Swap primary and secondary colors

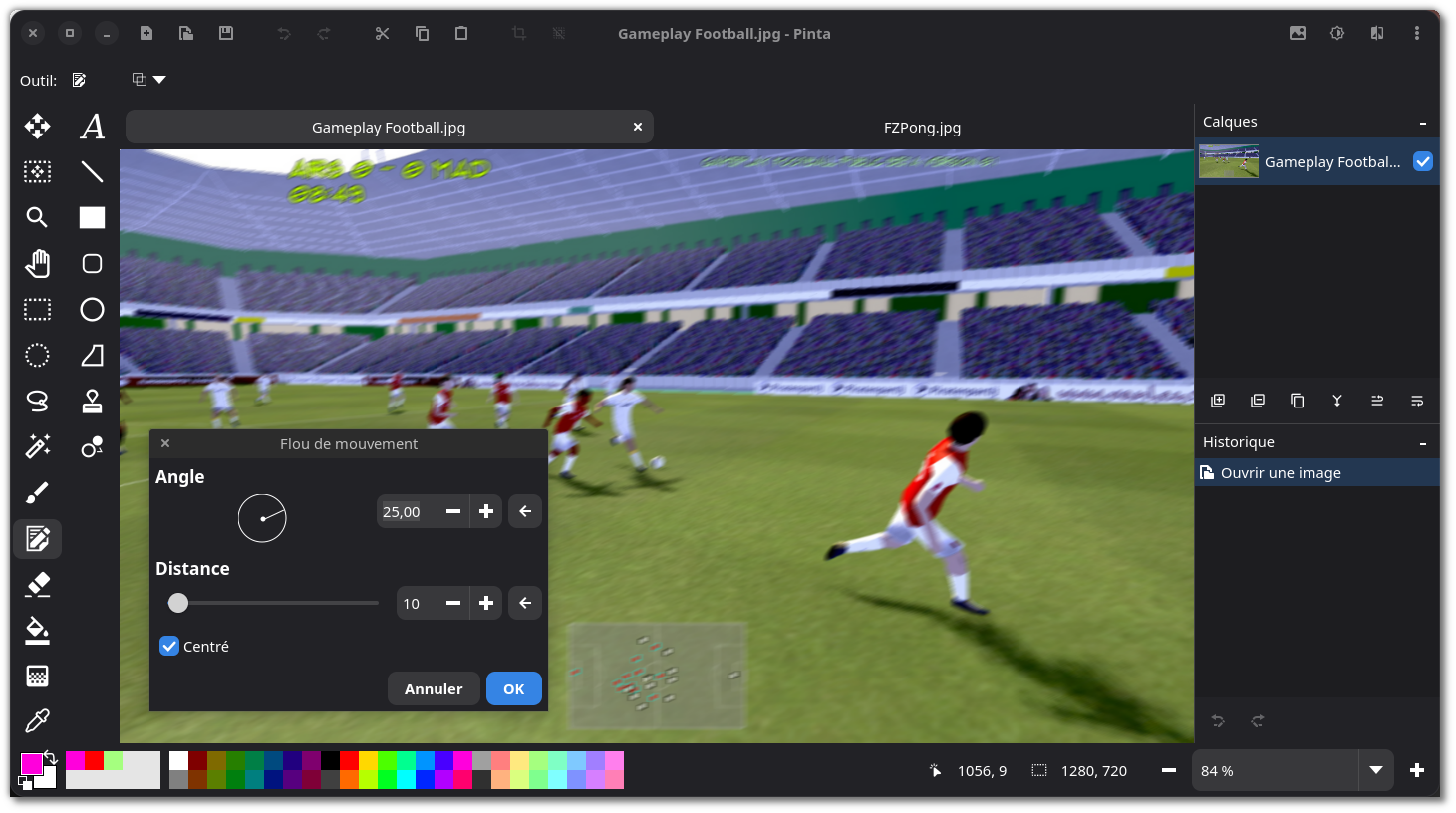51,758
